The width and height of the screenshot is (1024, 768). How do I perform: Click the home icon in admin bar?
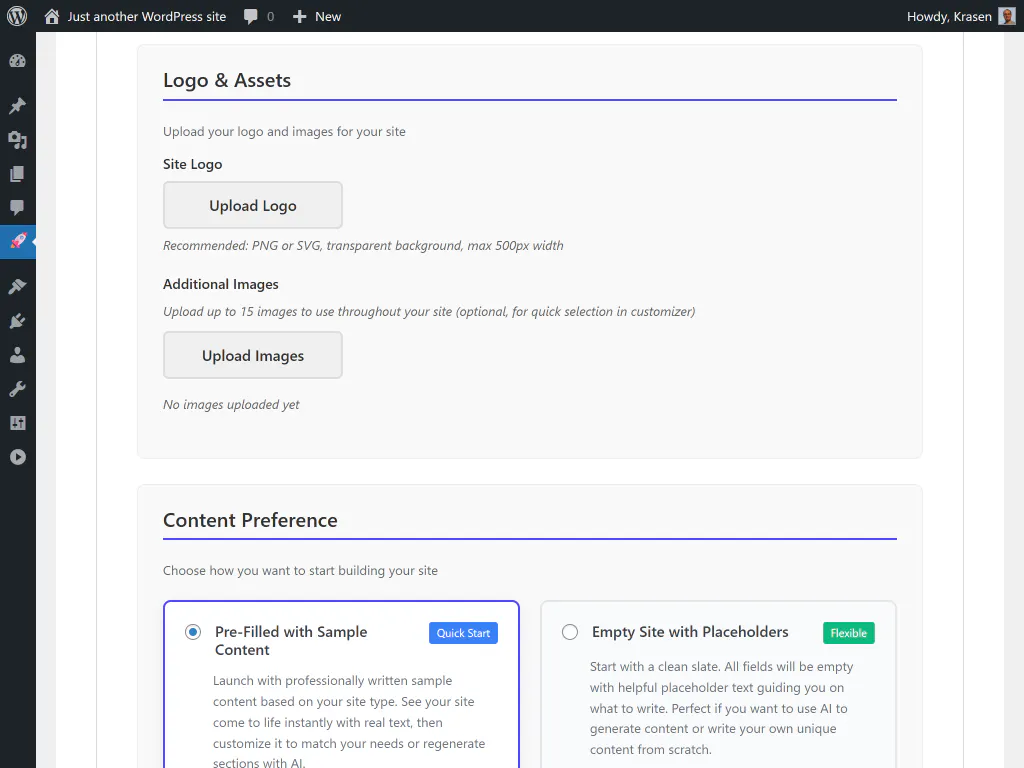[52, 16]
